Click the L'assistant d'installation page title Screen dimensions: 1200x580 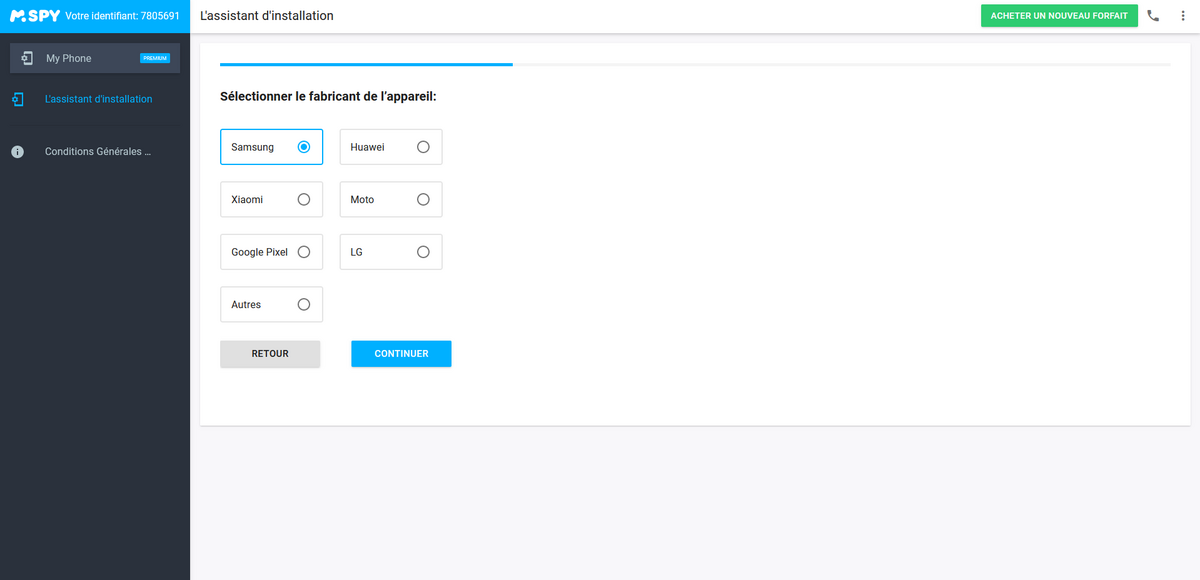click(267, 16)
